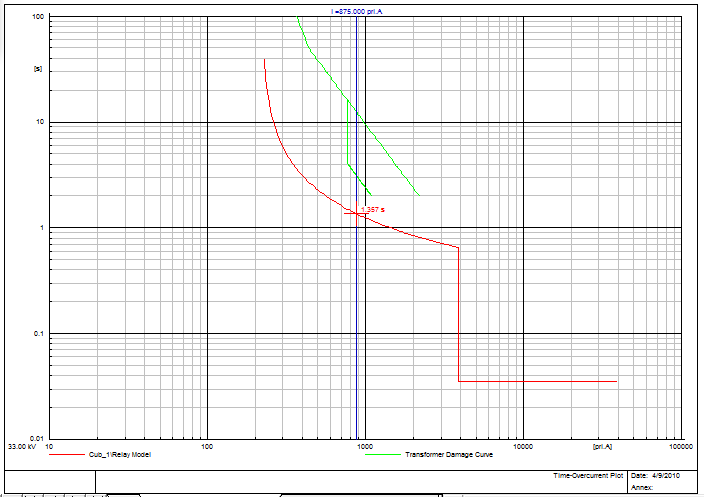Click the 10000 tick label on the current axis
The width and height of the screenshot is (704, 497).
coord(522,446)
